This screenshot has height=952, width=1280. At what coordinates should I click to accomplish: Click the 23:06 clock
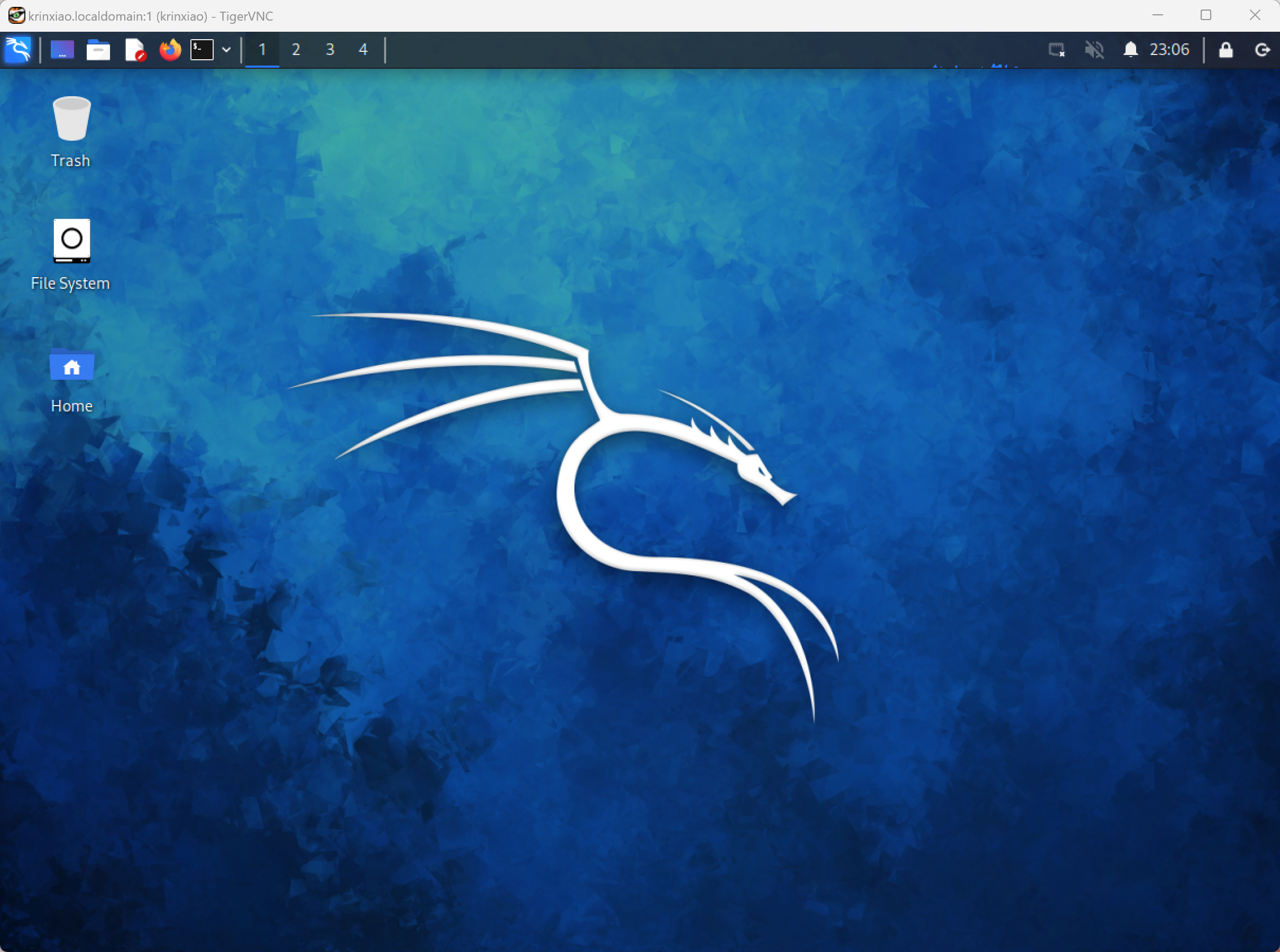click(x=1169, y=50)
